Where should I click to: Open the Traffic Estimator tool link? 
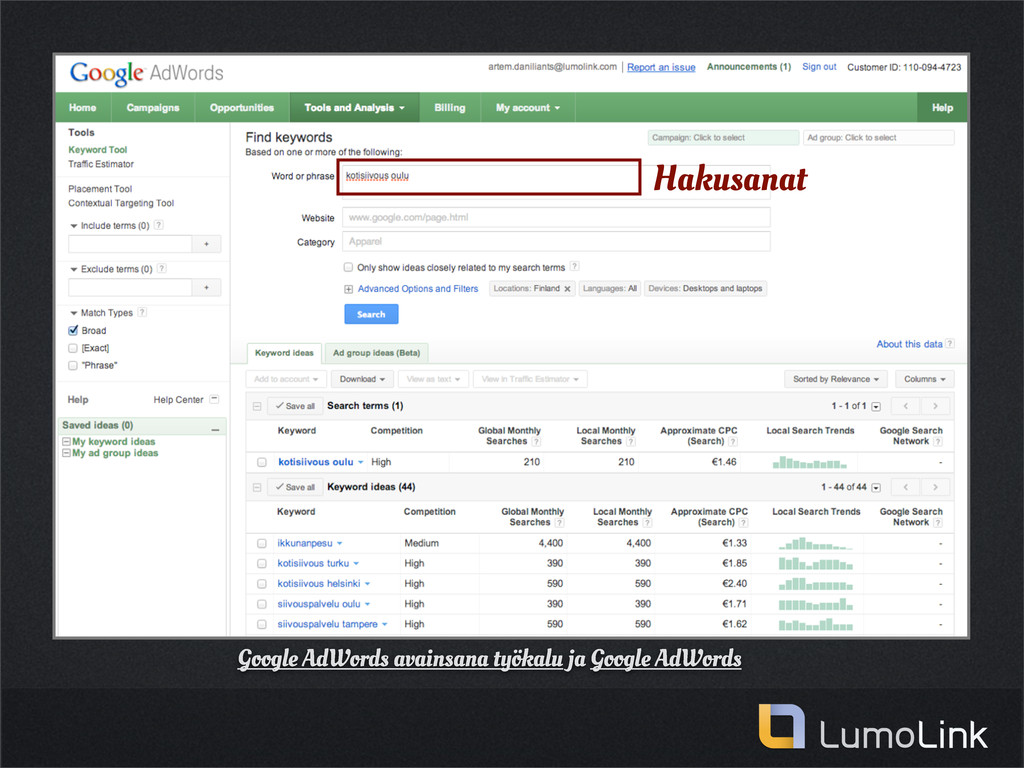coord(101,164)
